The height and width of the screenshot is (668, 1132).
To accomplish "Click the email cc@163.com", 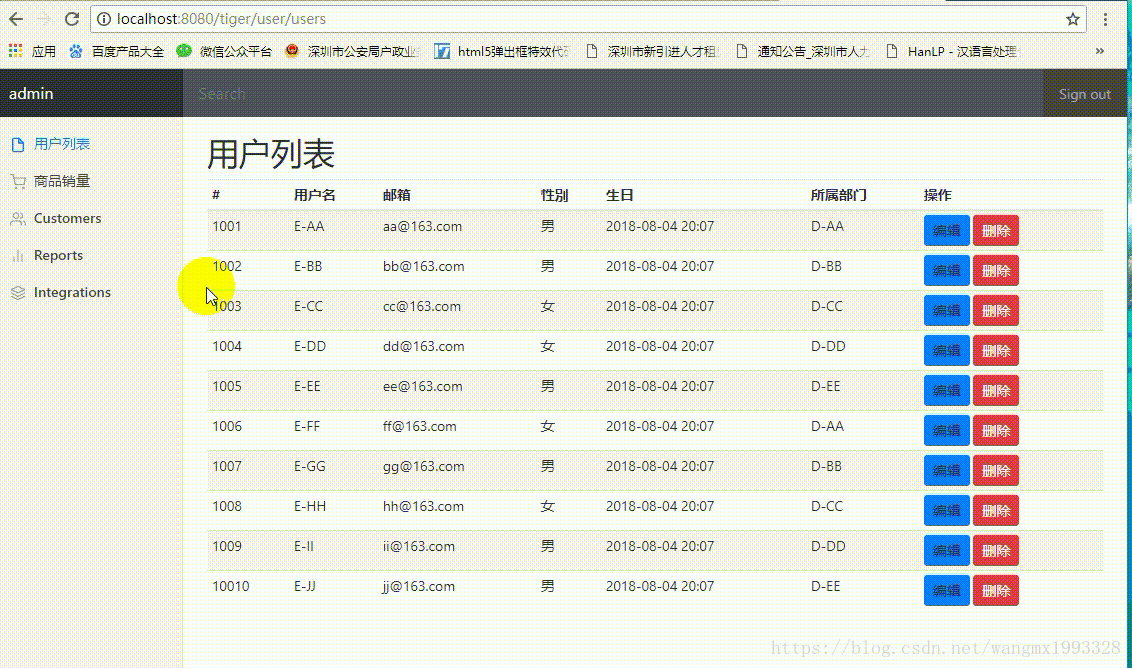I will (x=422, y=306).
